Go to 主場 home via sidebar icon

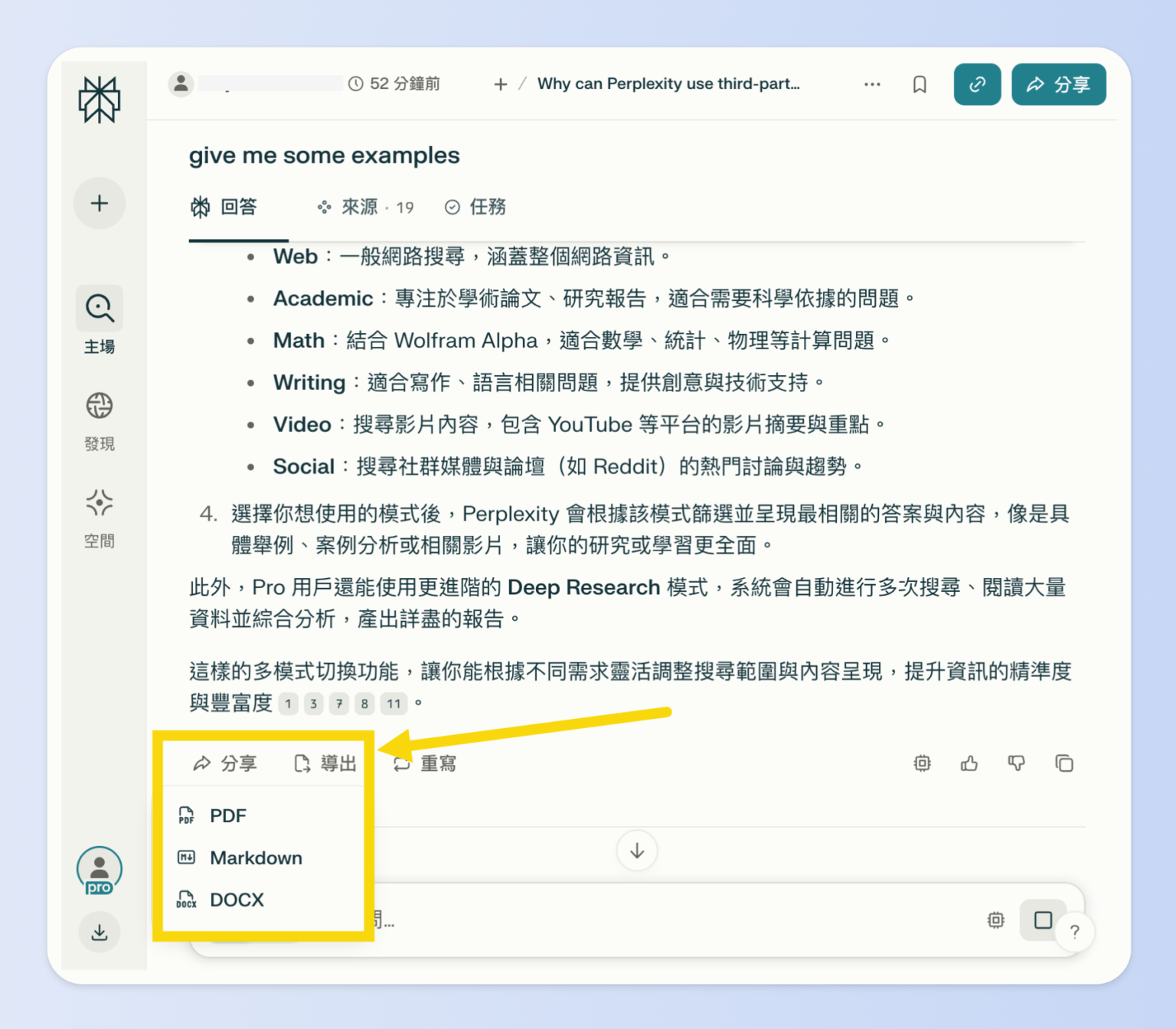pos(99,309)
